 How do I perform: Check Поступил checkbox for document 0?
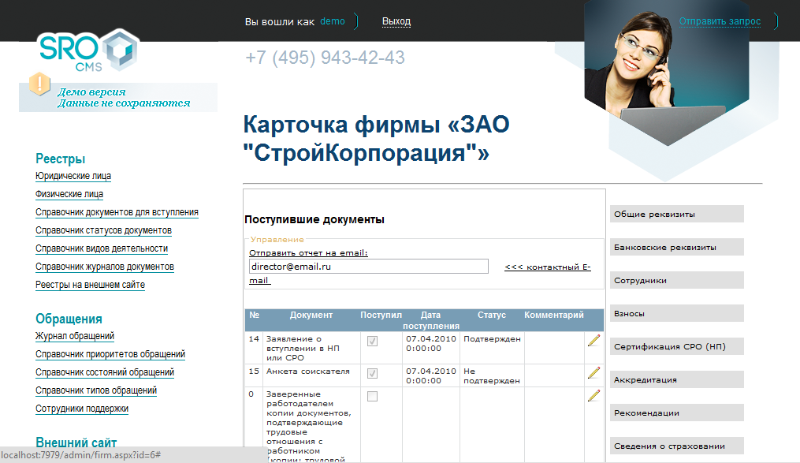tap(373, 397)
